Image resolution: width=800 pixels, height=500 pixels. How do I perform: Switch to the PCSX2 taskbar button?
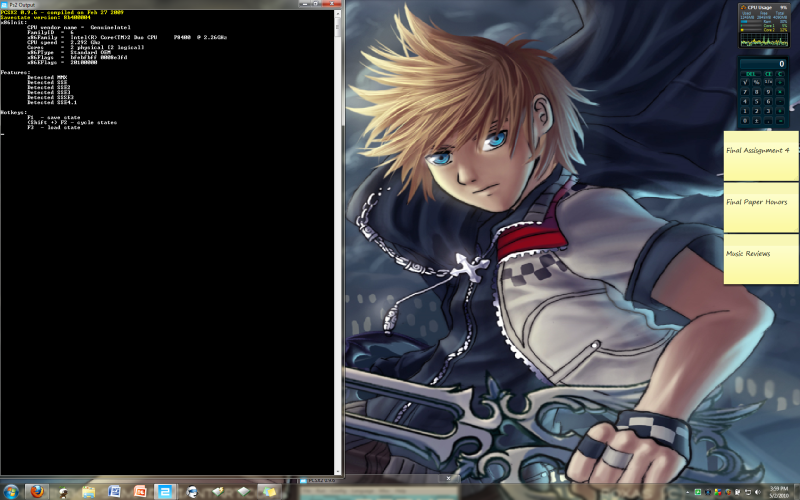[164, 492]
